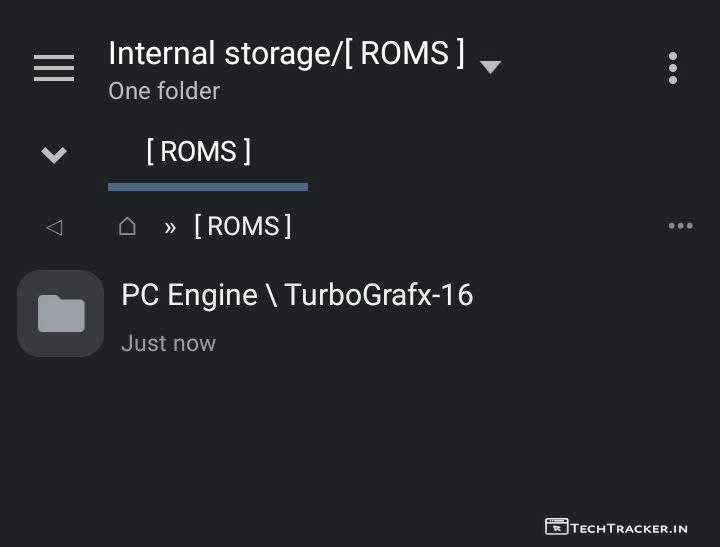This screenshot has width=720, height=547.
Task: Tap the "One folder" subtitle text
Action: [164, 91]
